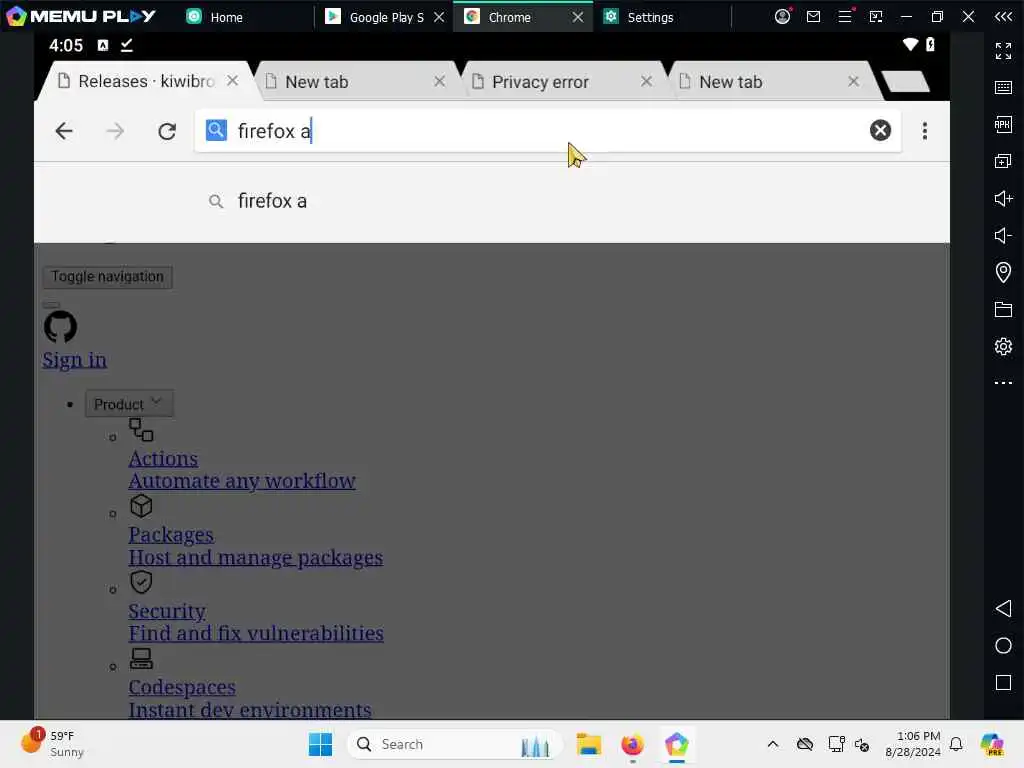Open File Explorer from taskbar
1024x768 pixels.
(x=588, y=744)
